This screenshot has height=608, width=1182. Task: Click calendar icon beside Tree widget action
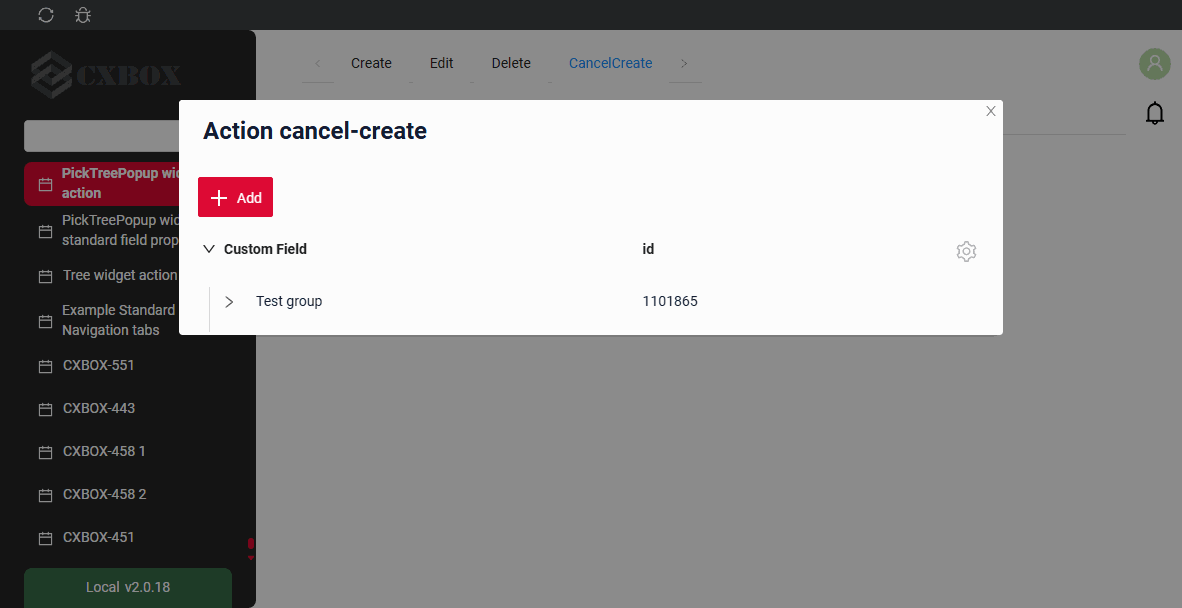coord(45,277)
